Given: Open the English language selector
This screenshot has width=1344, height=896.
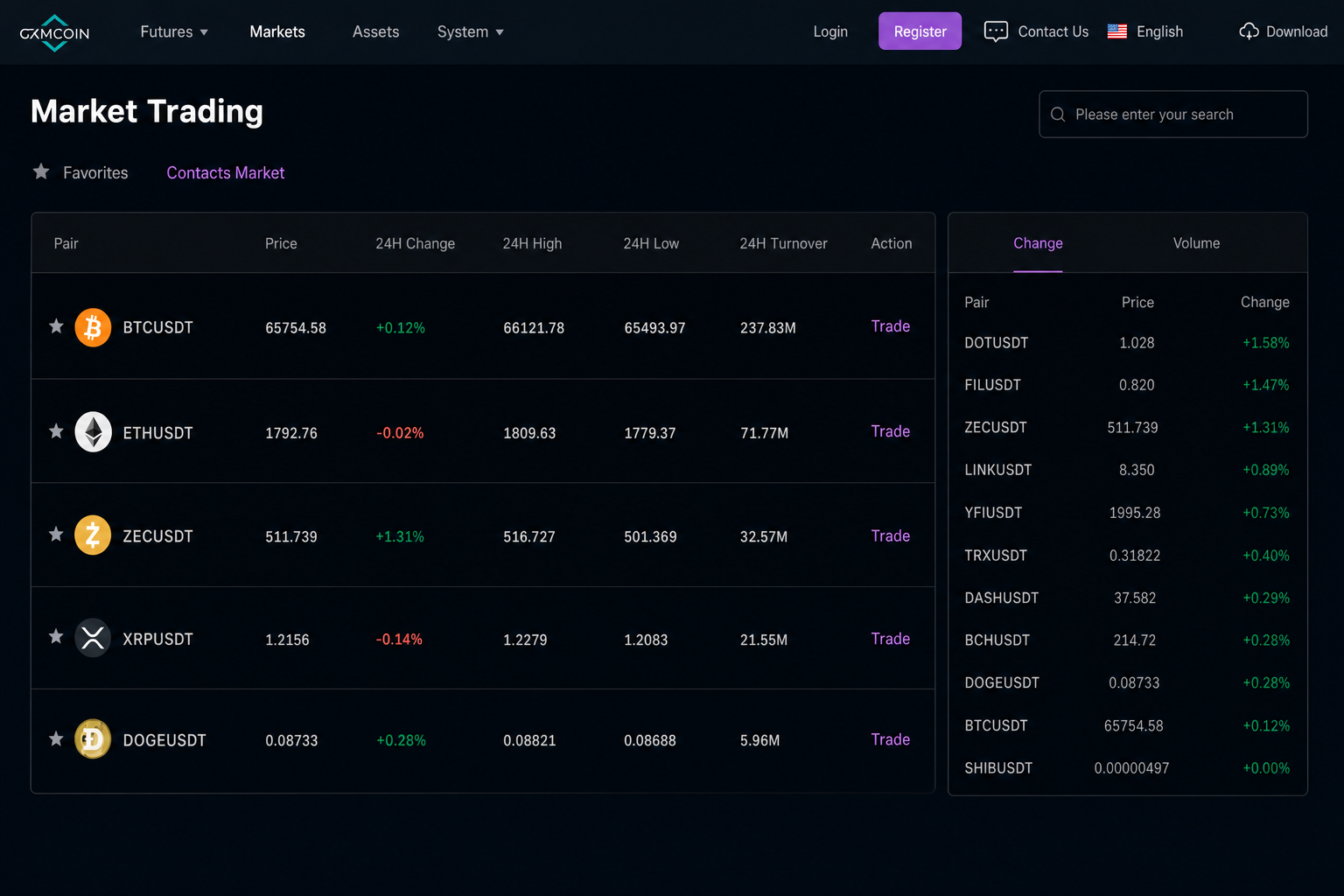Looking at the screenshot, I should pyautogui.click(x=1145, y=31).
